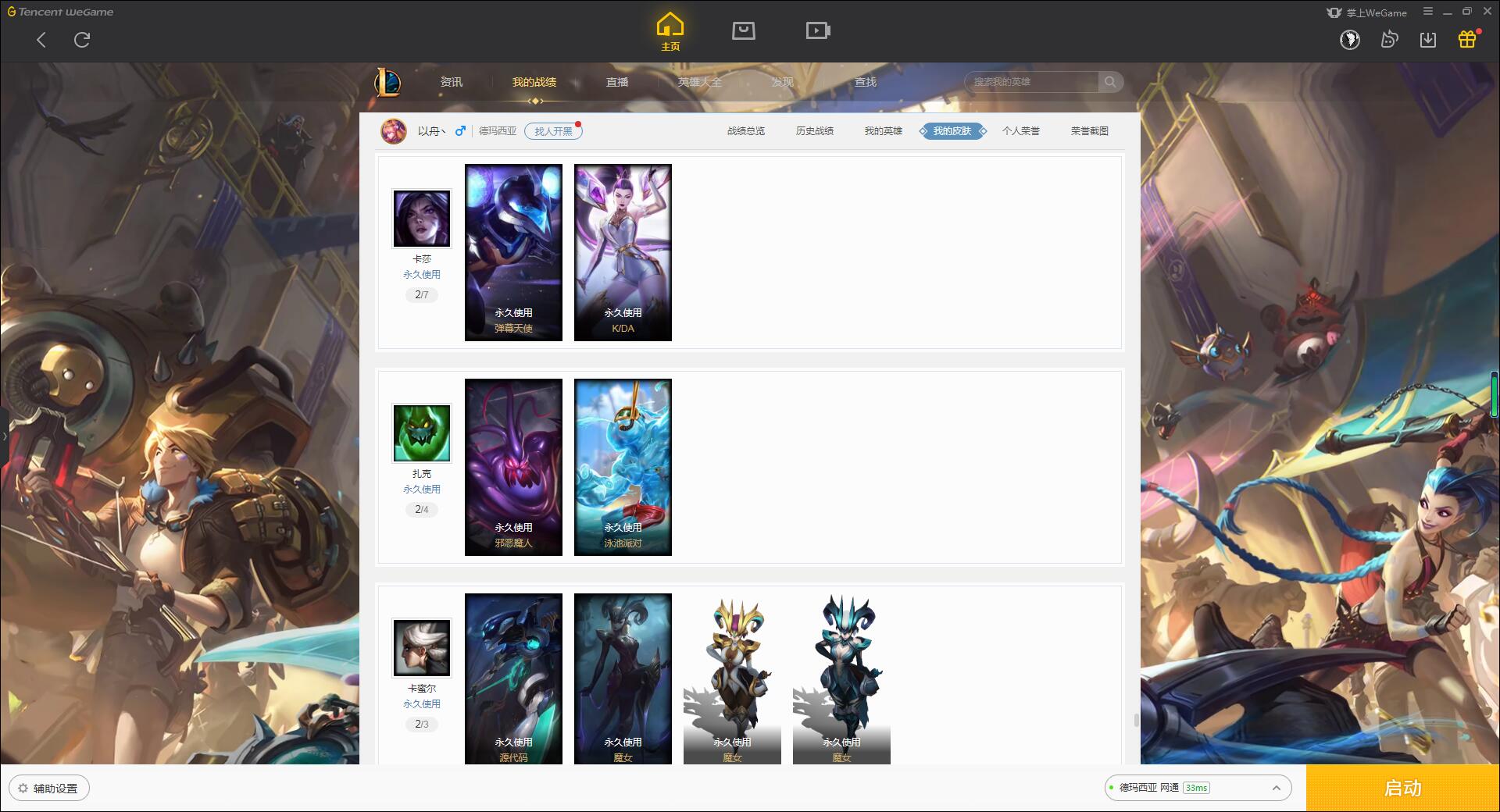
Task: Switch to the 英雄大全 tab
Action: pyautogui.click(x=700, y=82)
